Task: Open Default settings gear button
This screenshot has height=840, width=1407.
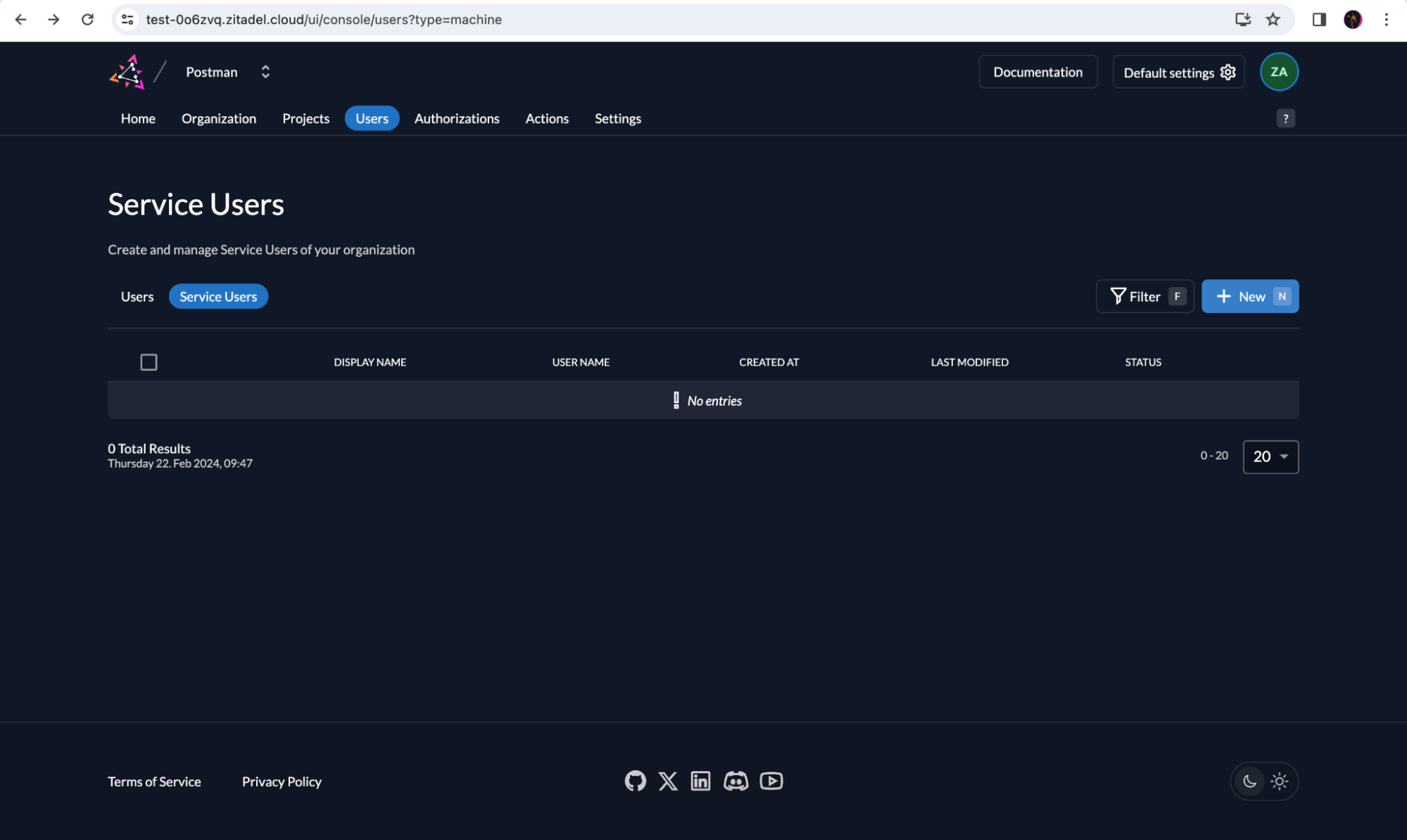Action: tap(1178, 72)
